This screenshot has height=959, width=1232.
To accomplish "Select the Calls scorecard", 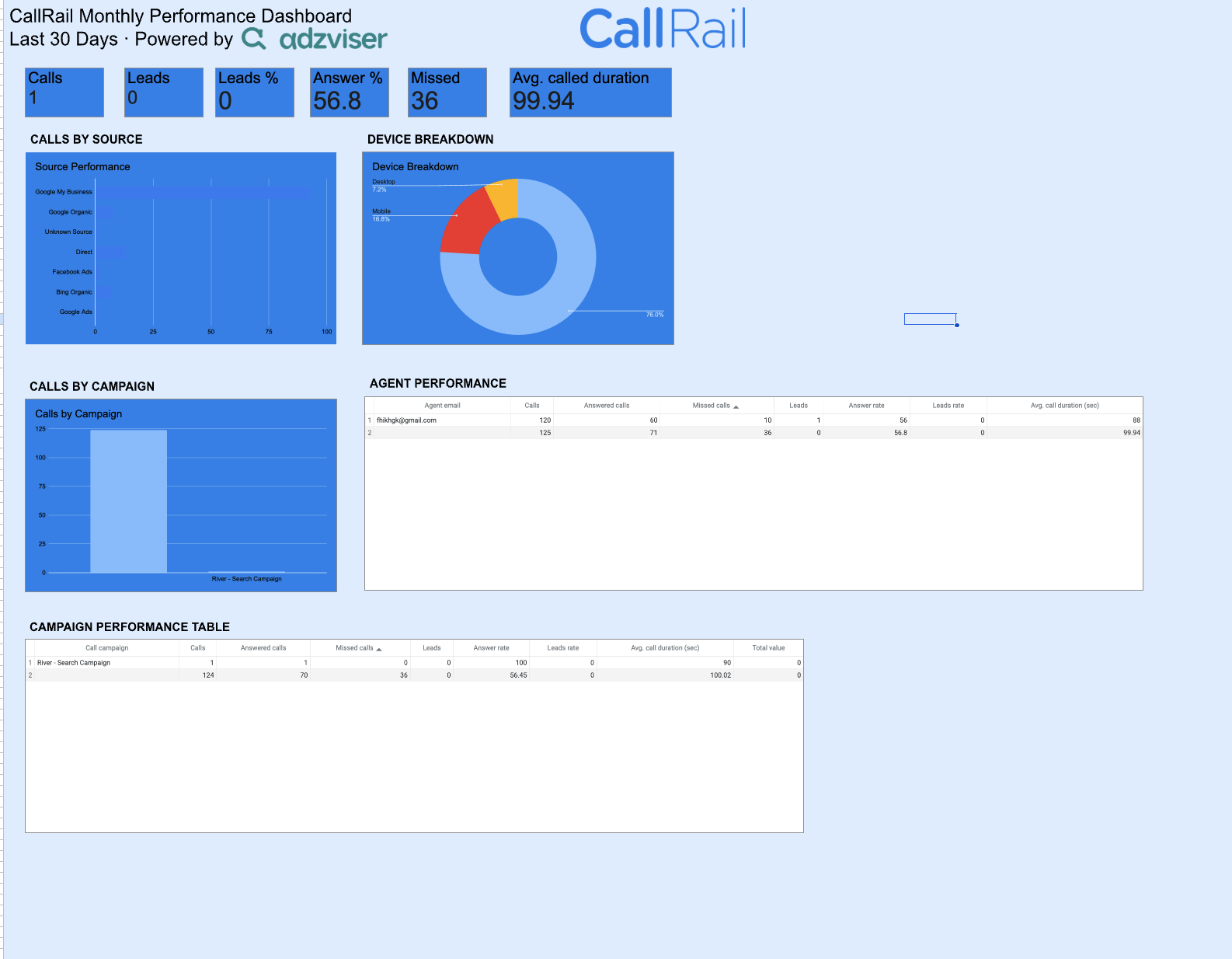I will (64, 92).
